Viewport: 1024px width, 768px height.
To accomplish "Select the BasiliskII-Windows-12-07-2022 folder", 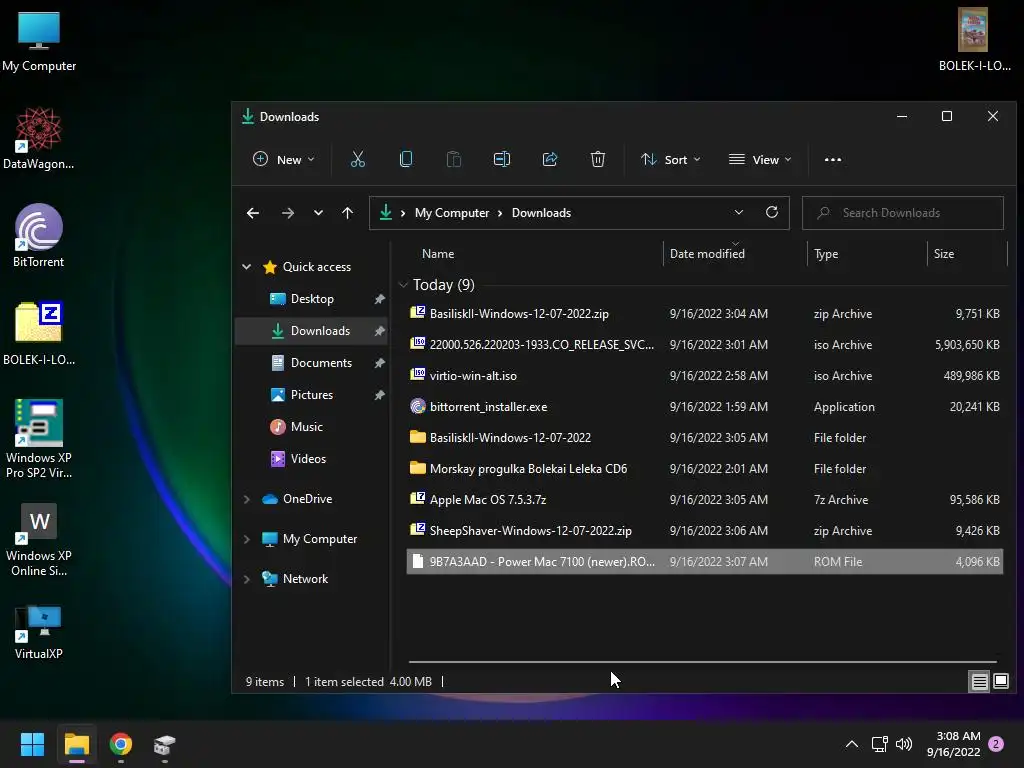I will pos(705,438).
